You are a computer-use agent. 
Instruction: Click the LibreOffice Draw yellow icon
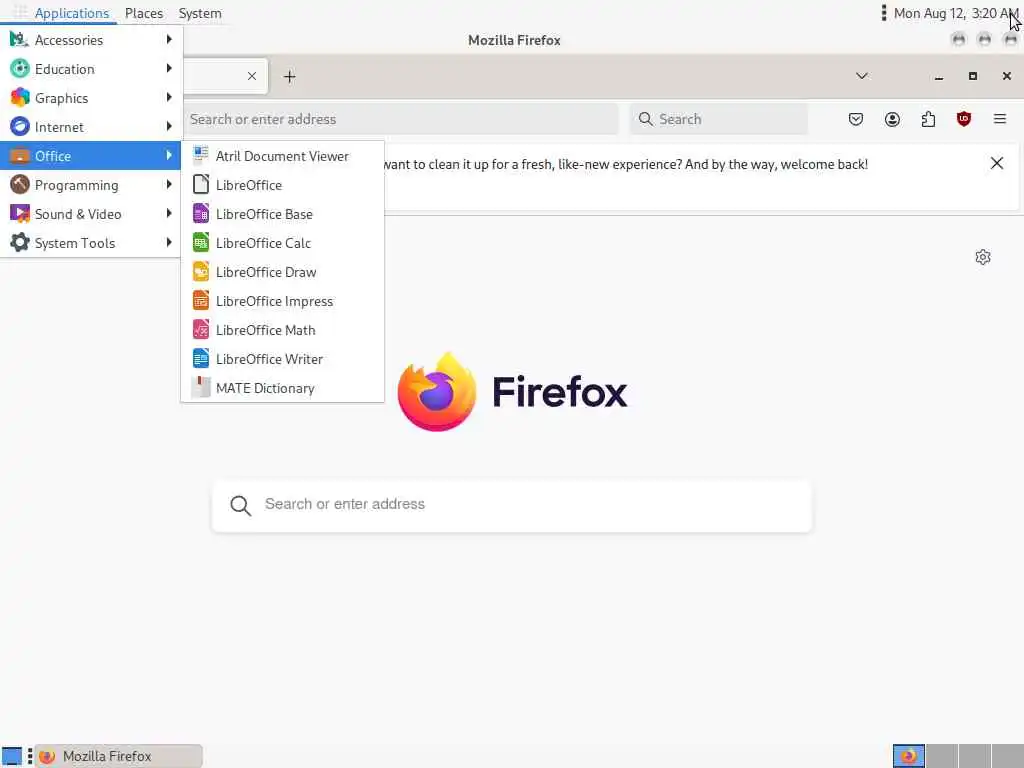click(x=200, y=272)
